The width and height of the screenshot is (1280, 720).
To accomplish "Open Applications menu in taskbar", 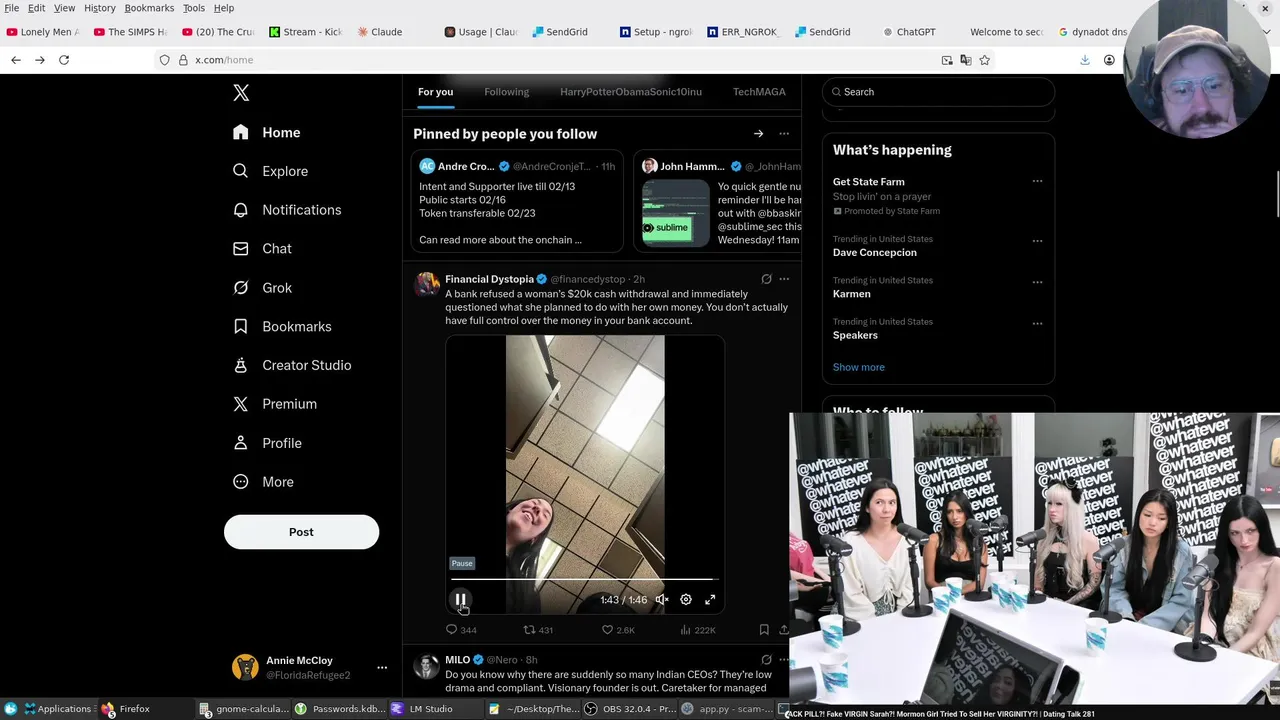I will coord(57,709).
